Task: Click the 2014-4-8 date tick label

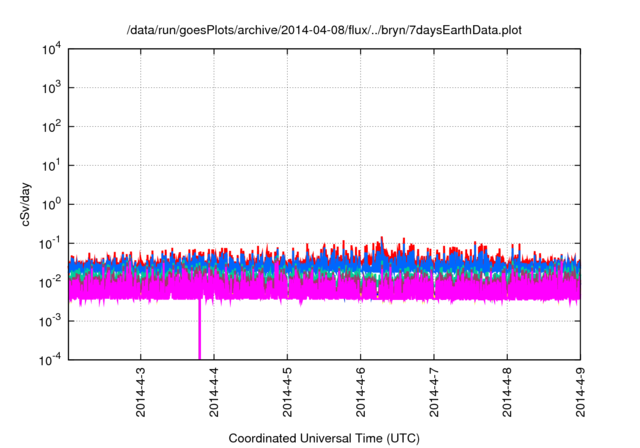Action: coord(507,392)
